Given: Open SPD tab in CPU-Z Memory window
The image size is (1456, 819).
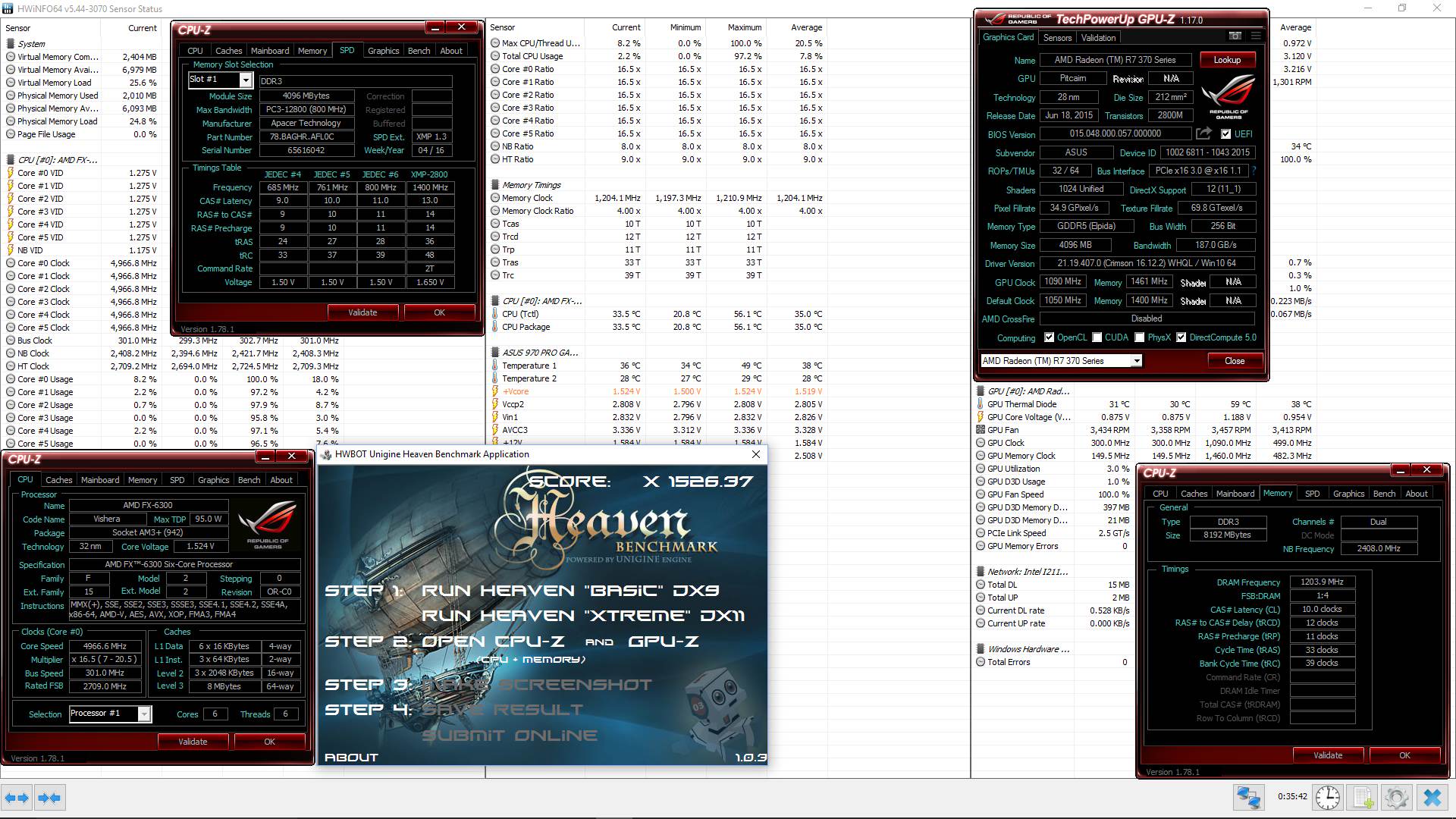Looking at the screenshot, I should pos(1312,494).
